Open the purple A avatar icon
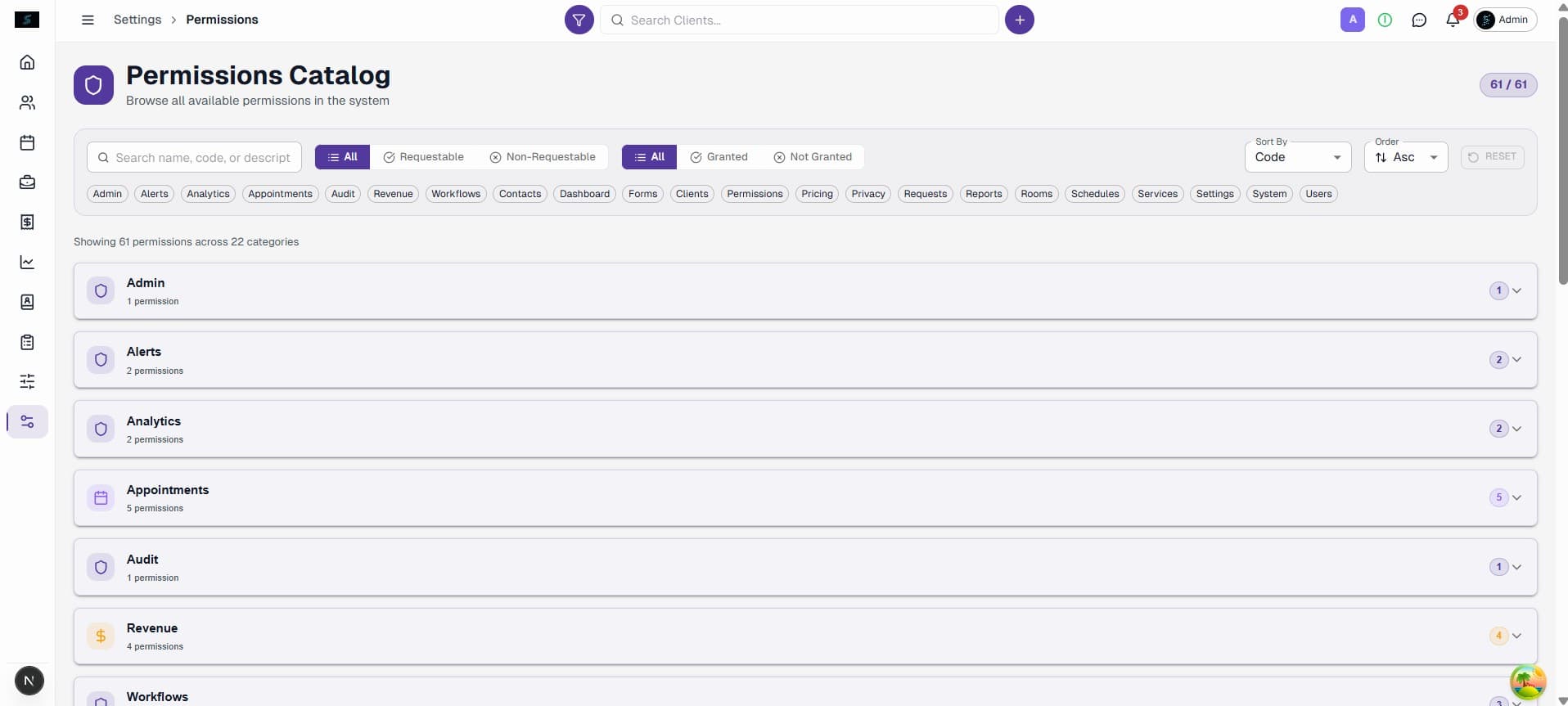Image resolution: width=1568 pixels, height=706 pixels. coord(1352,20)
